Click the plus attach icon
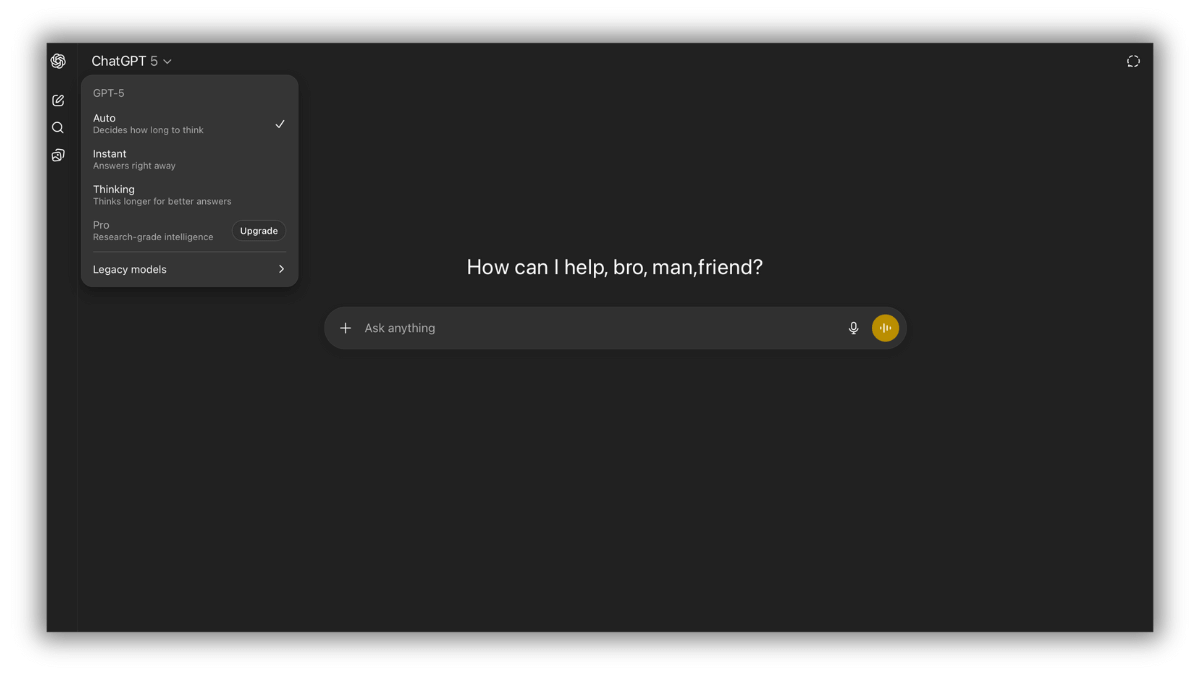The width and height of the screenshot is (1200, 675). click(346, 328)
